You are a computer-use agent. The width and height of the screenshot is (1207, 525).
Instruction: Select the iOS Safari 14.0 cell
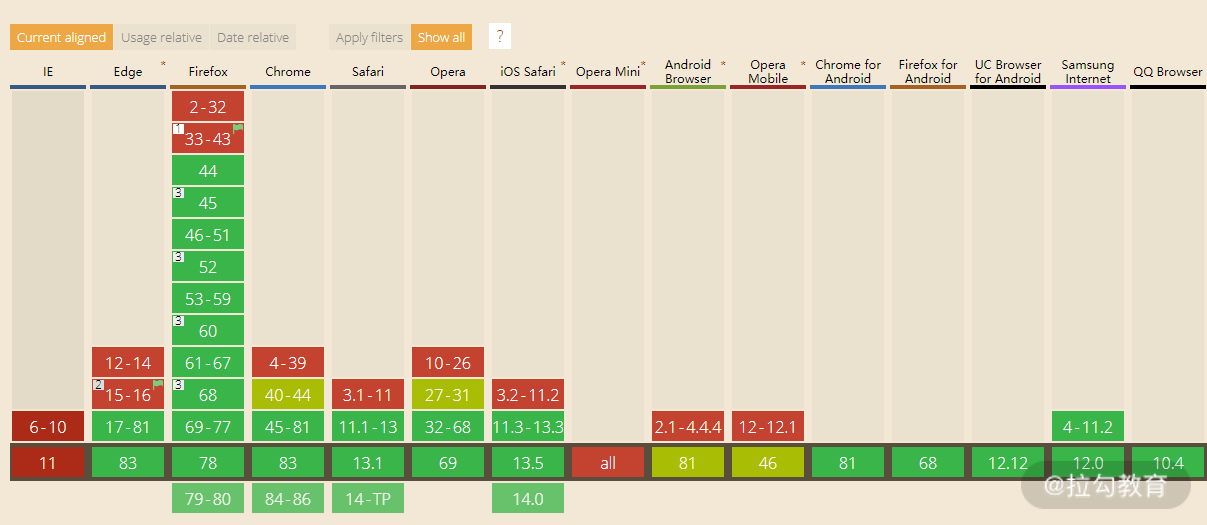pyautogui.click(x=528, y=499)
